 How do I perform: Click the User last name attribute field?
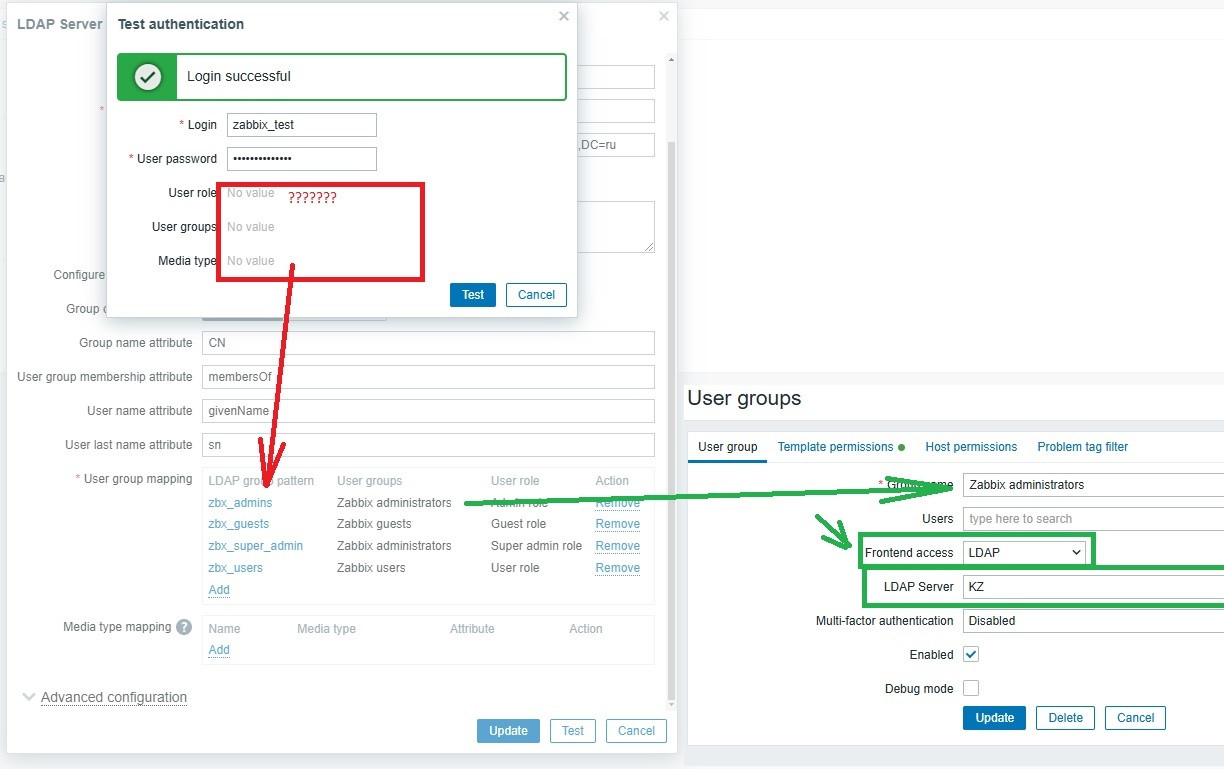pos(428,445)
